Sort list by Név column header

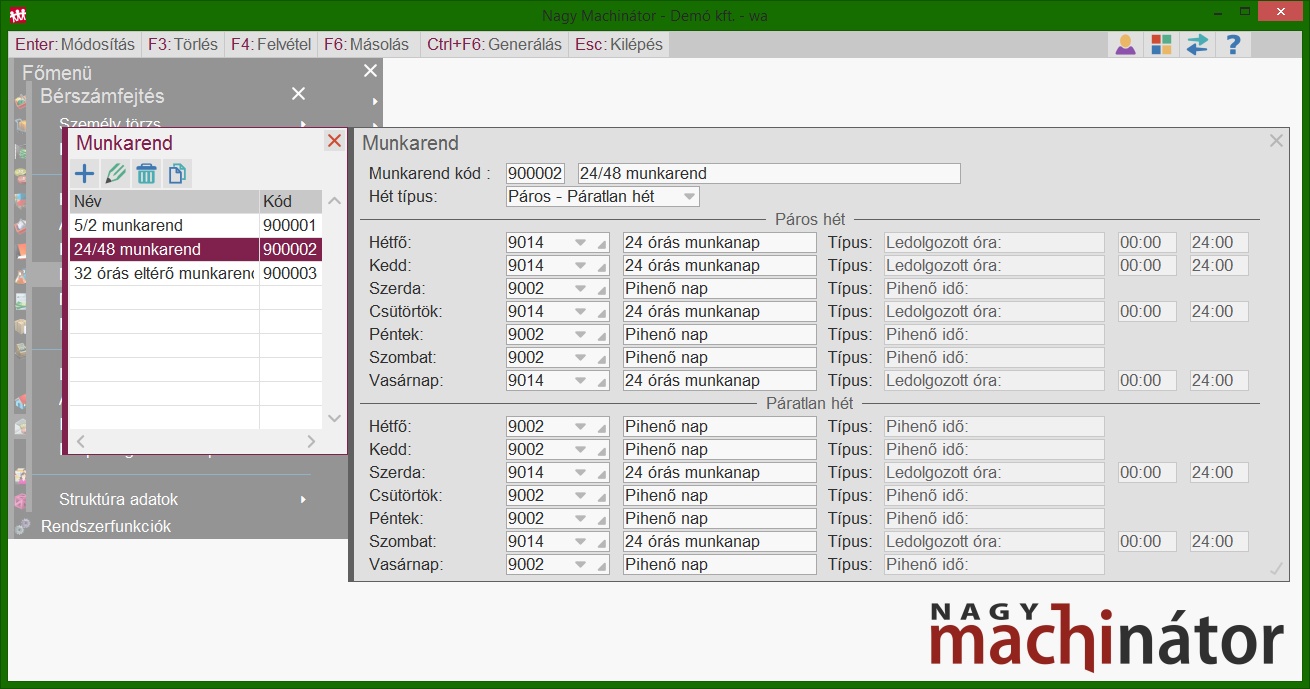pos(165,202)
